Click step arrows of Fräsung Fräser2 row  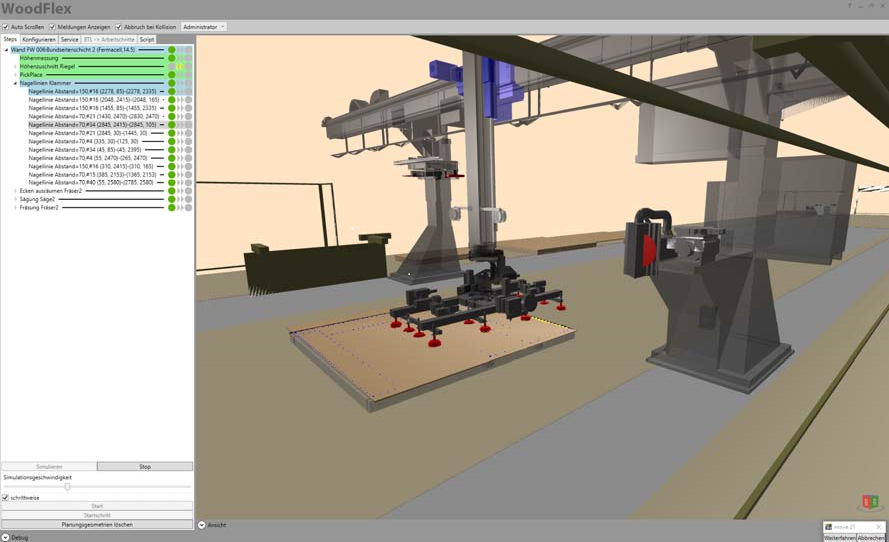pos(180,208)
